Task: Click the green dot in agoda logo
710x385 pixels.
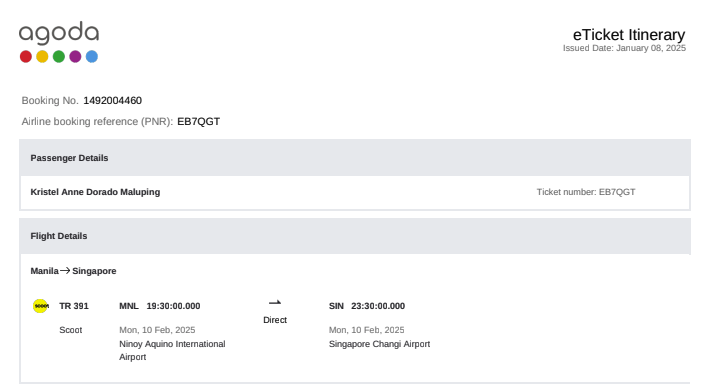Action: (59, 57)
